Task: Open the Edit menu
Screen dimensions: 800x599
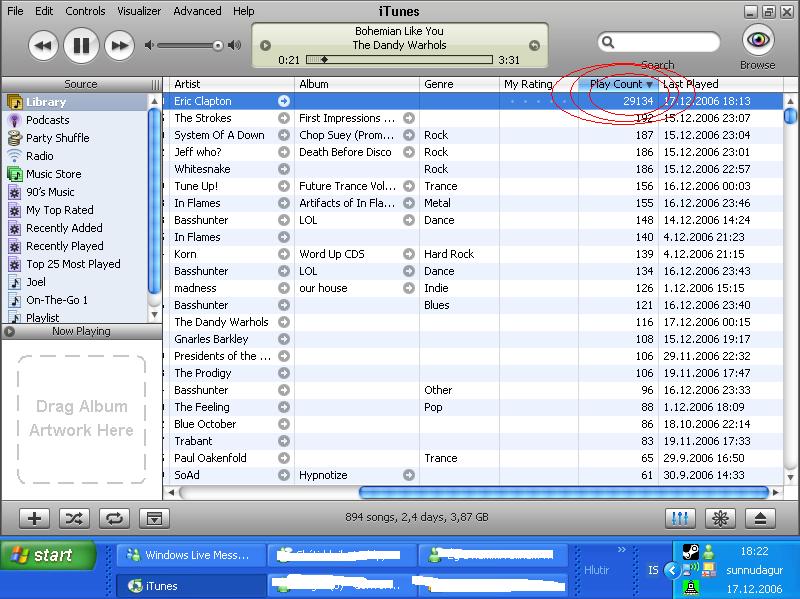Action: pos(44,11)
